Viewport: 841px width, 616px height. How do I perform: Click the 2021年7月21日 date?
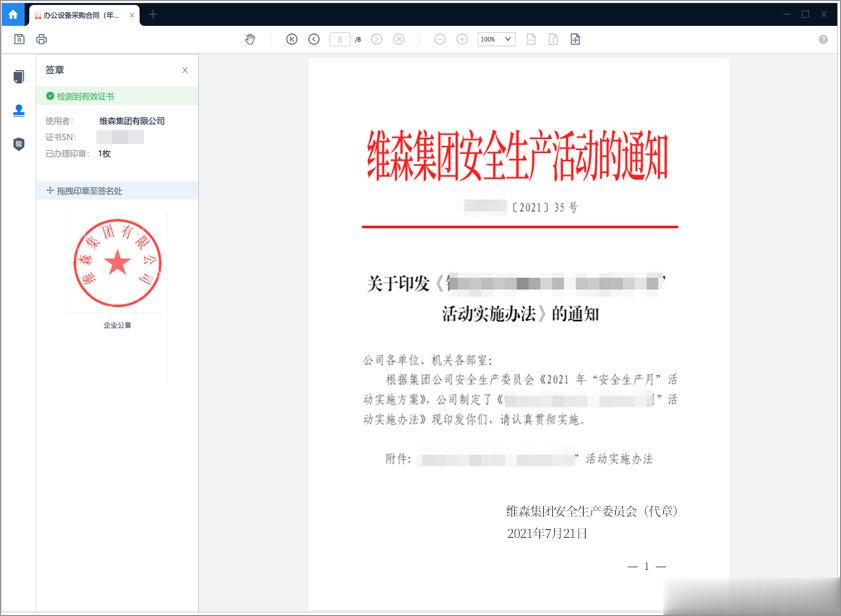[x=547, y=533]
